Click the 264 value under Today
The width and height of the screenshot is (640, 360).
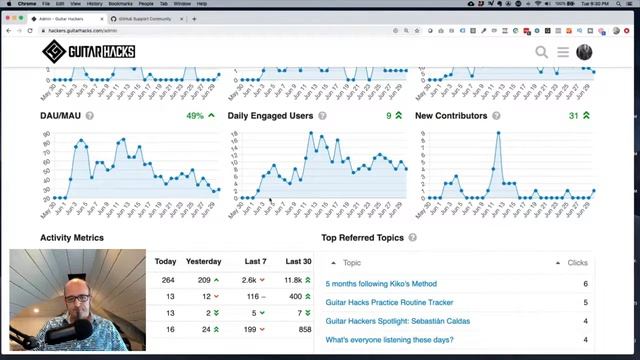pyautogui.click(x=168, y=280)
